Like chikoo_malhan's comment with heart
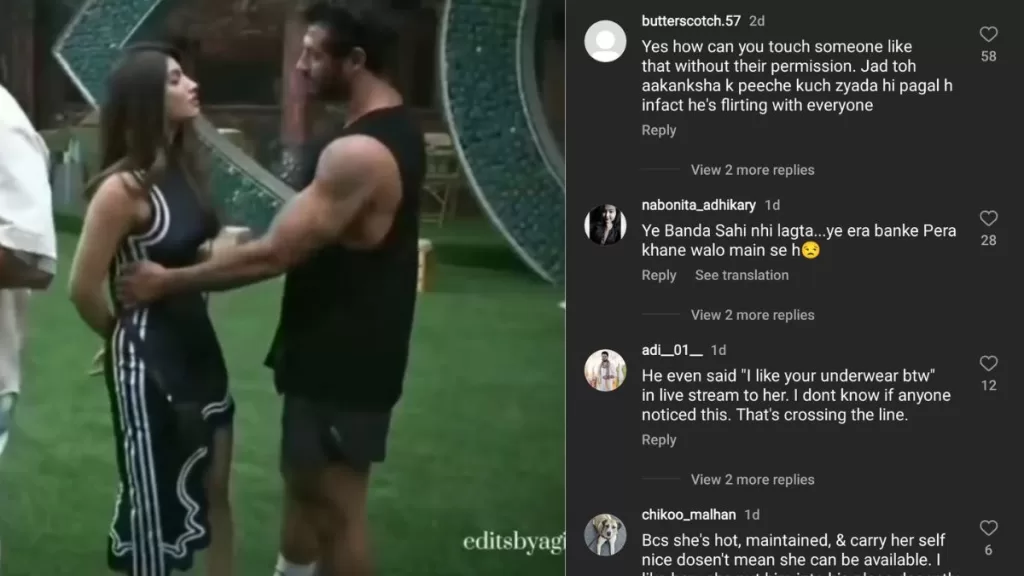Image resolution: width=1024 pixels, height=576 pixels. (988, 528)
